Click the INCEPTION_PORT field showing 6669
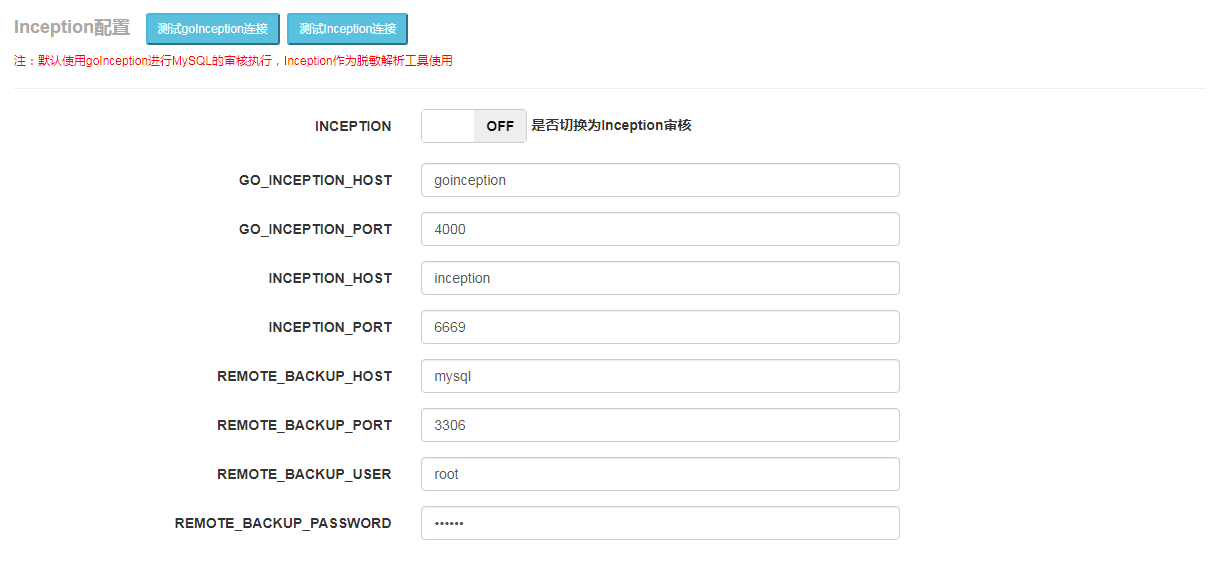 click(x=660, y=327)
